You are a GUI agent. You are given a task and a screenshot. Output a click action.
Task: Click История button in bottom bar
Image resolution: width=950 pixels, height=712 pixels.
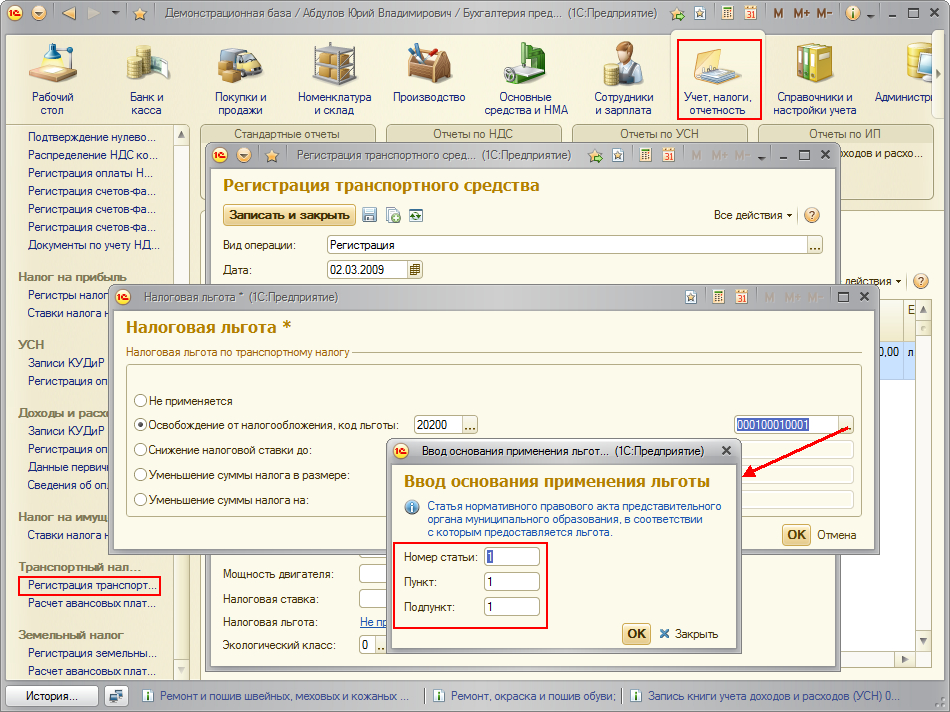[52, 696]
